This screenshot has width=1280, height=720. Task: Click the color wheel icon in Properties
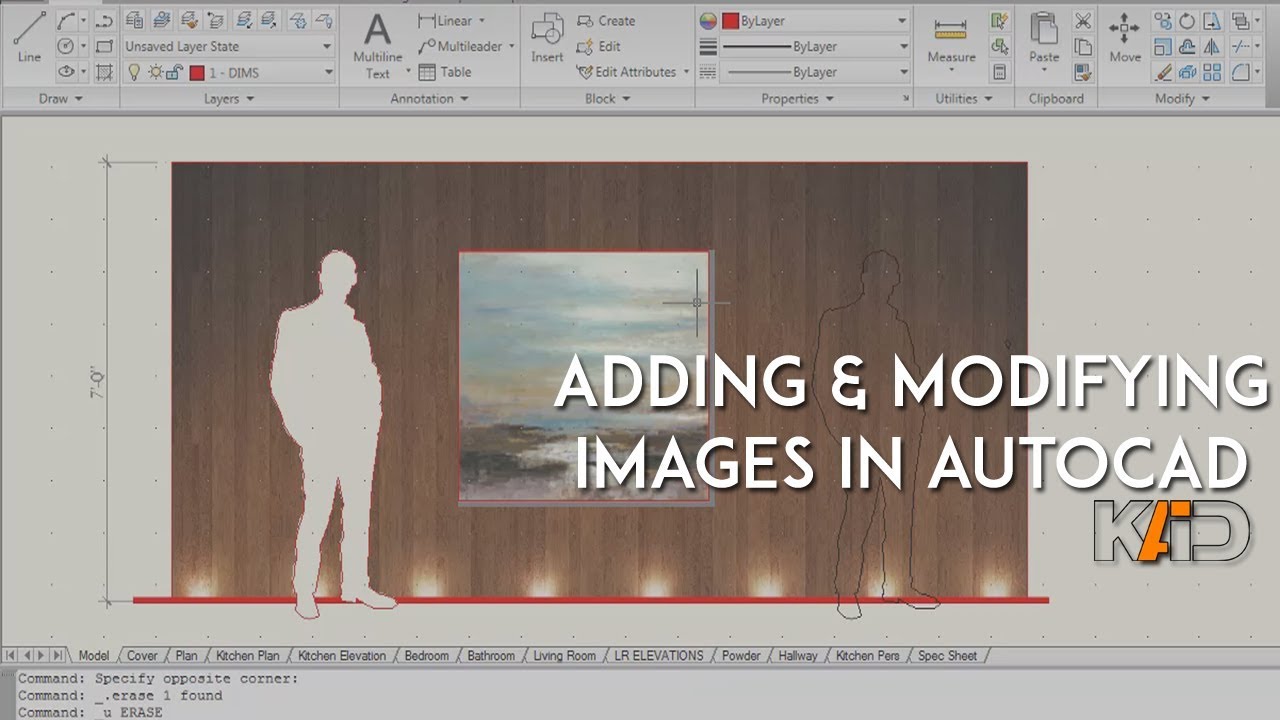[x=708, y=21]
